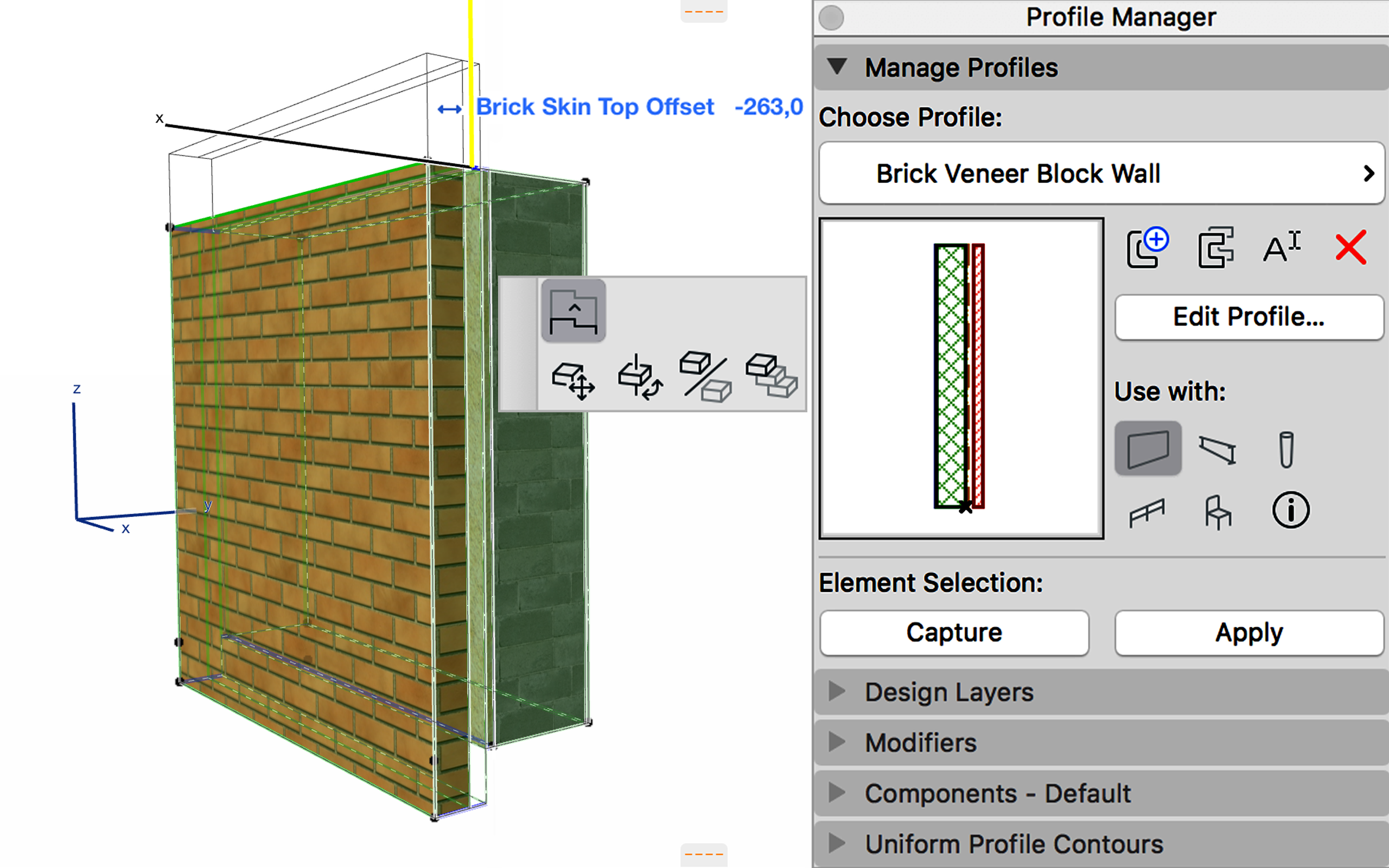Click the New Profile icon with plus

[x=1148, y=248]
